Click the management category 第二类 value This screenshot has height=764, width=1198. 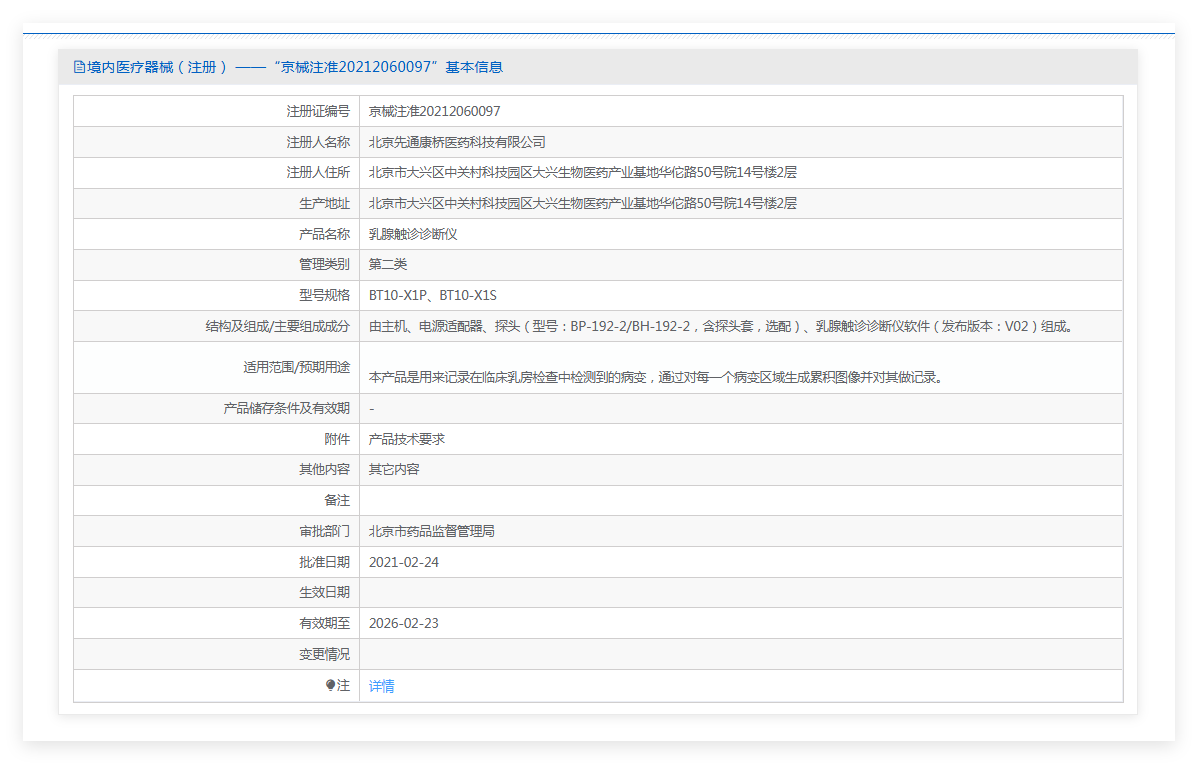[388, 264]
